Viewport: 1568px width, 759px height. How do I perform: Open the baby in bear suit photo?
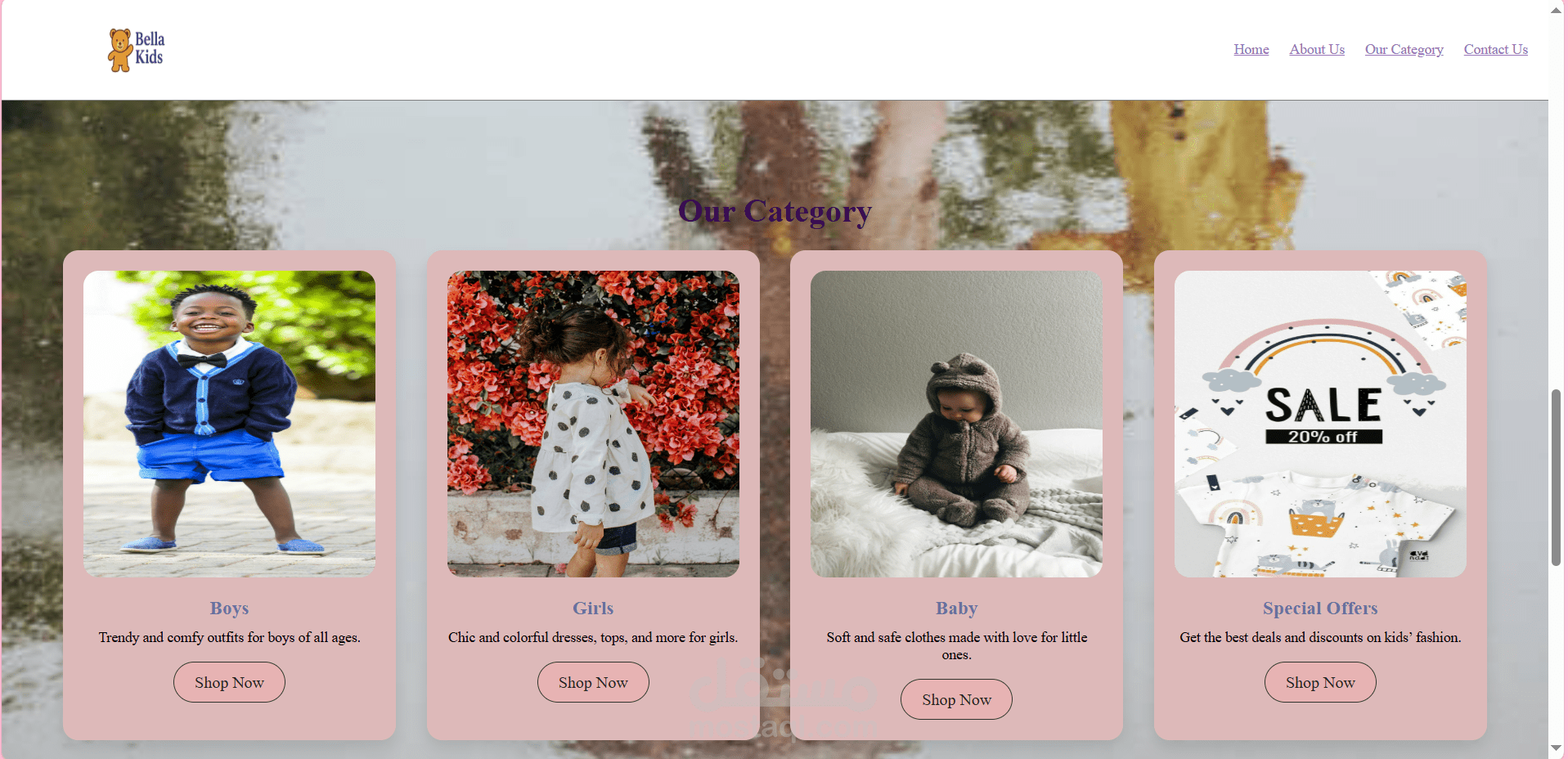[x=956, y=424]
